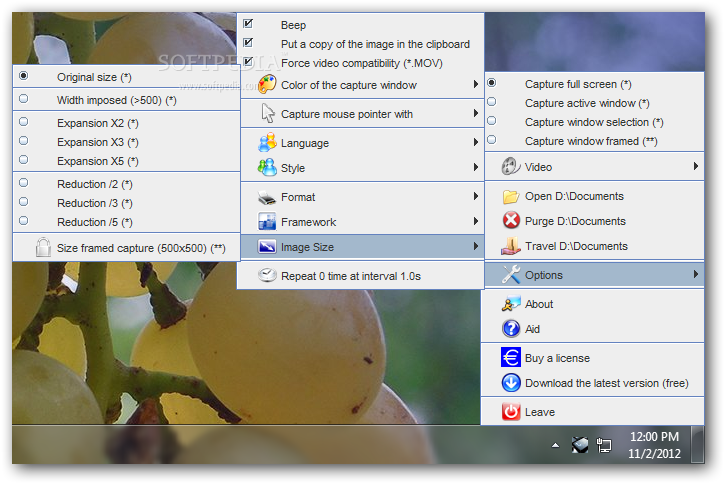Click the Travel D:\Documents icon
Screen dimensions: 725x484
pos(511,246)
